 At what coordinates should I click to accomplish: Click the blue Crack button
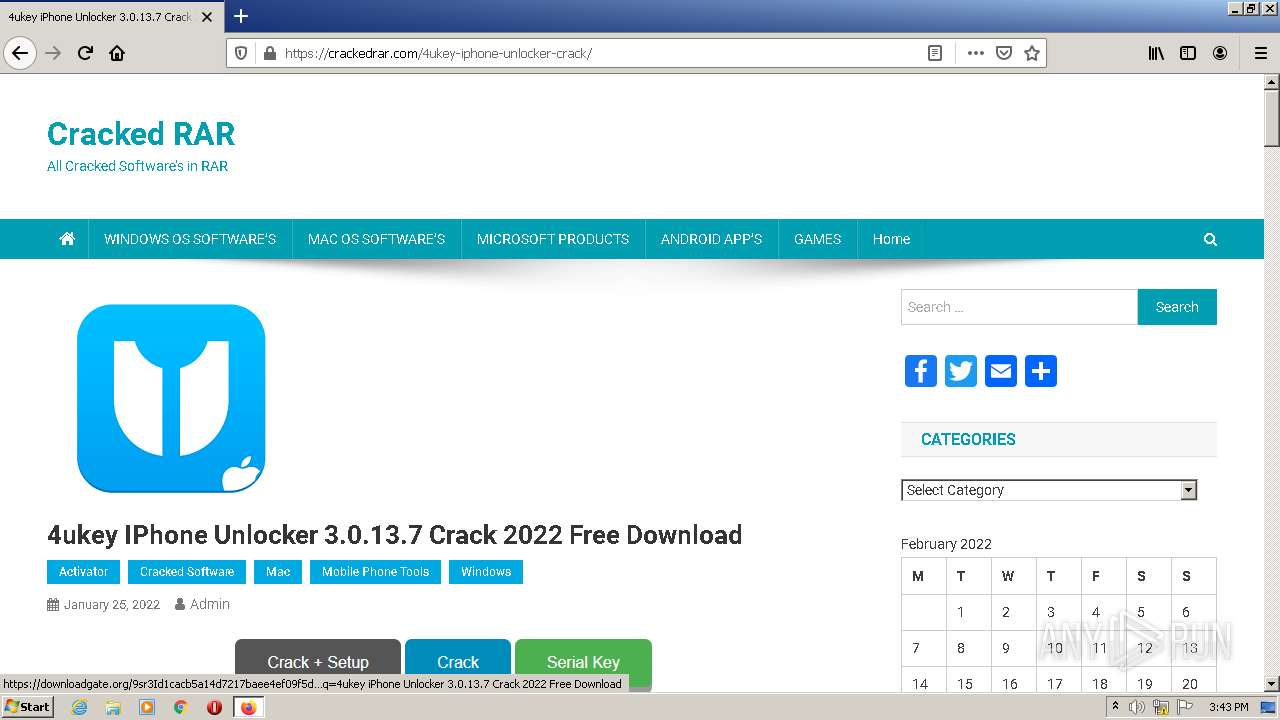coord(458,662)
